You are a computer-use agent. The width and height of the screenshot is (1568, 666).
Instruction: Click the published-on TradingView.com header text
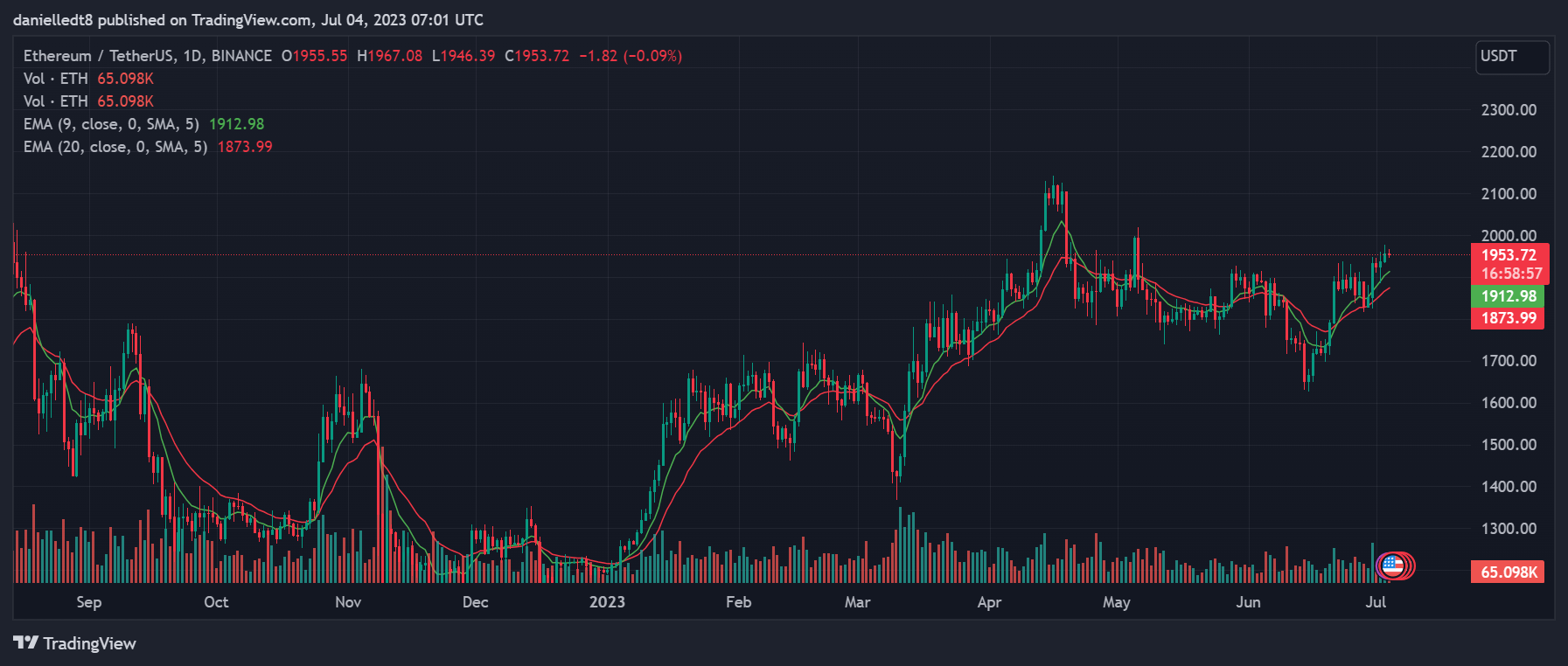tap(247, 19)
